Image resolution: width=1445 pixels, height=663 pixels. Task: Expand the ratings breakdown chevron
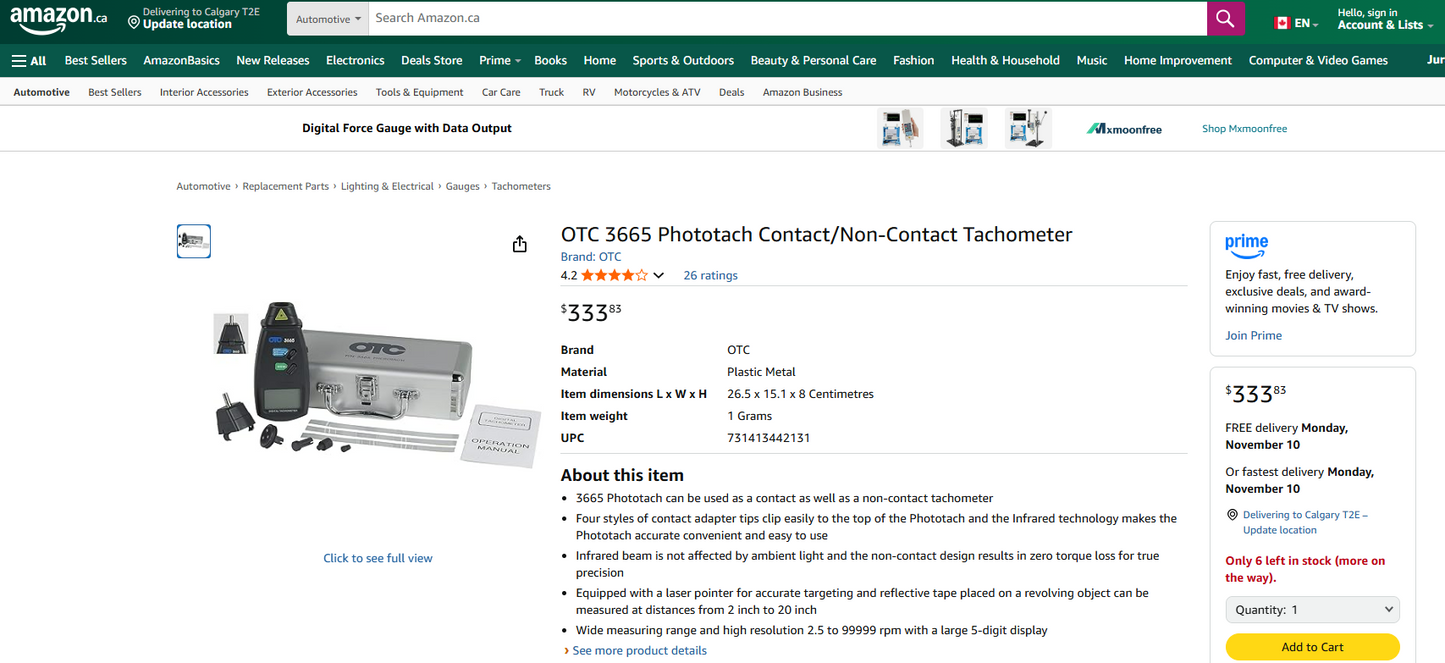click(x=658, y=274)
